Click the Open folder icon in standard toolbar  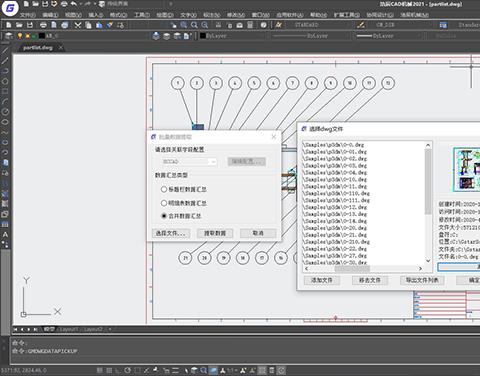point(19,25)
